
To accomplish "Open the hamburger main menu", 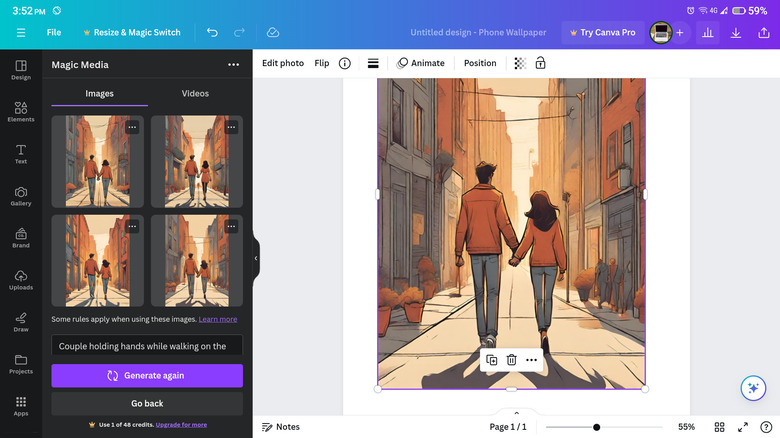I will pyautogui.click(x=21, y=32).
